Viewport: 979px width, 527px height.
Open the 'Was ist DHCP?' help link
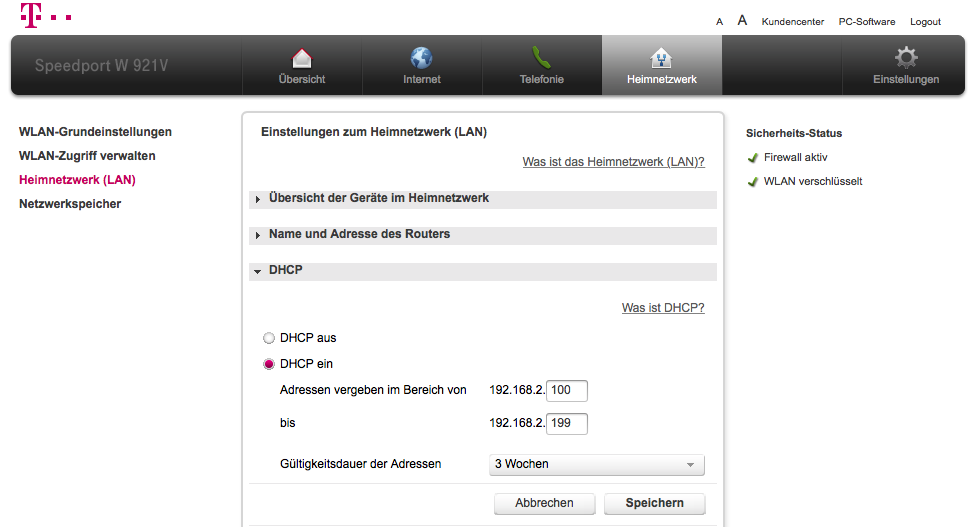coord(663,308)
